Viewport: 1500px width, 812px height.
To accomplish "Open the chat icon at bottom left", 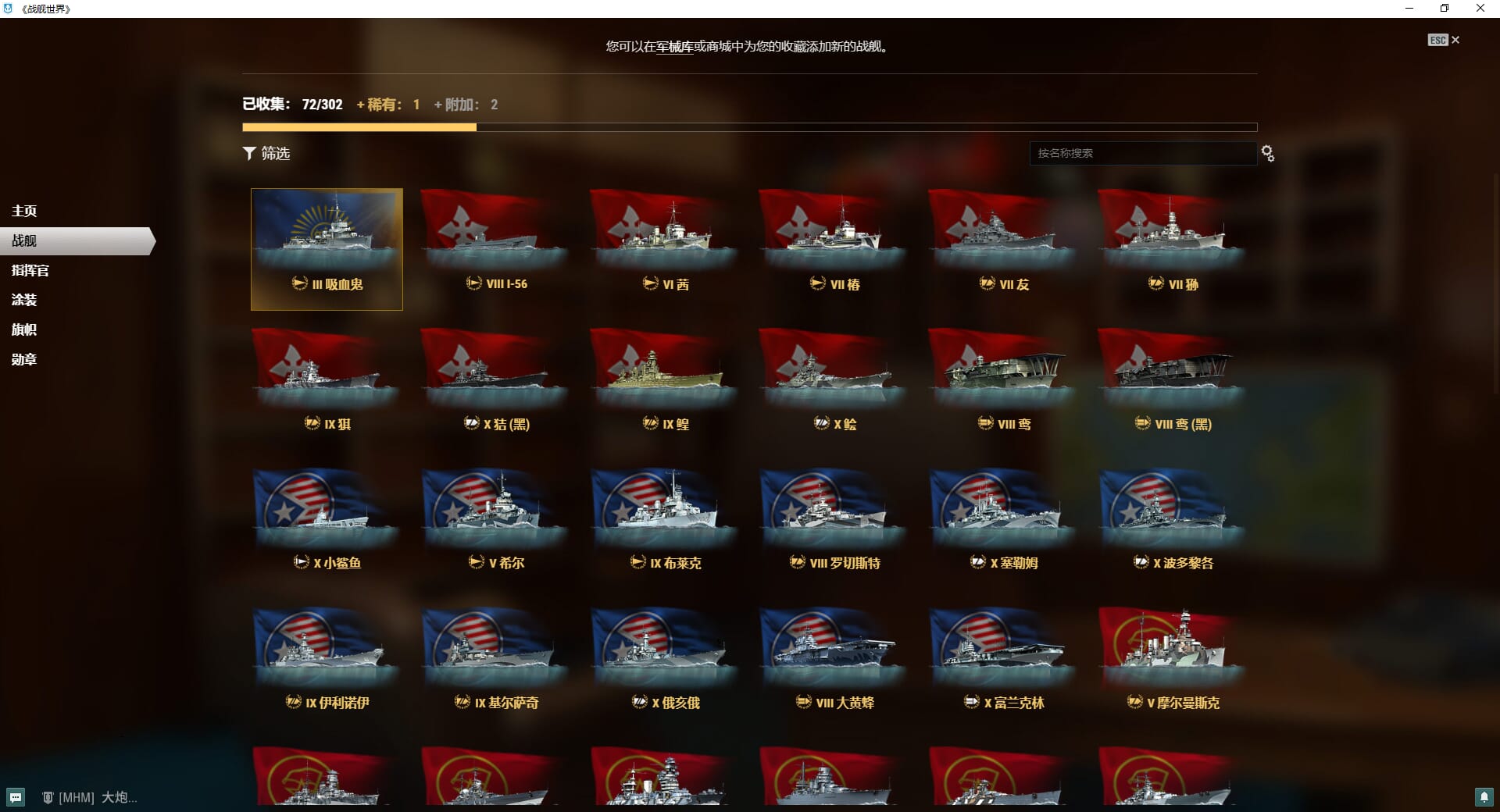I will 16,797.
